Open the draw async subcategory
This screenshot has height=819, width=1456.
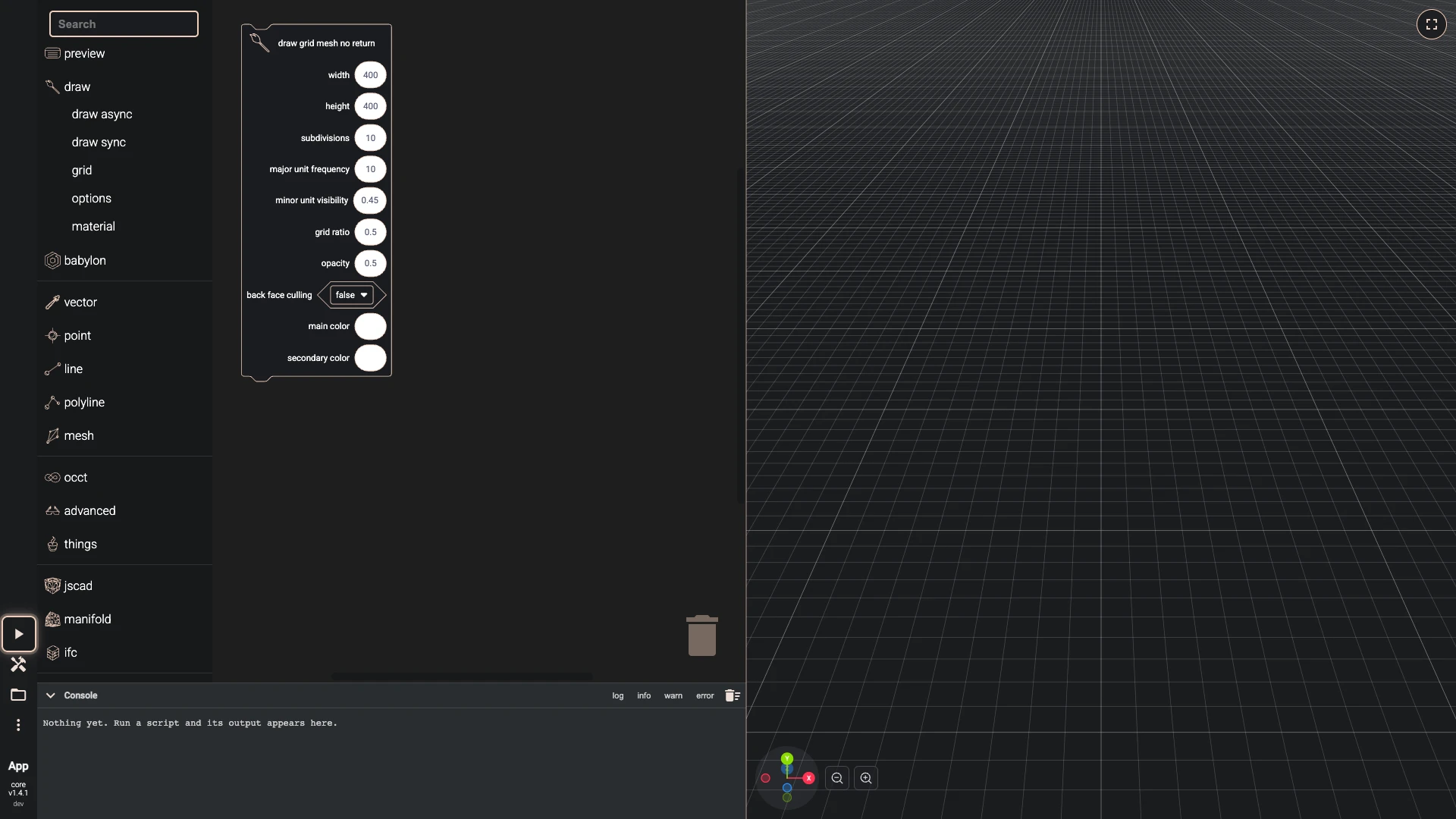pos(102,114)
